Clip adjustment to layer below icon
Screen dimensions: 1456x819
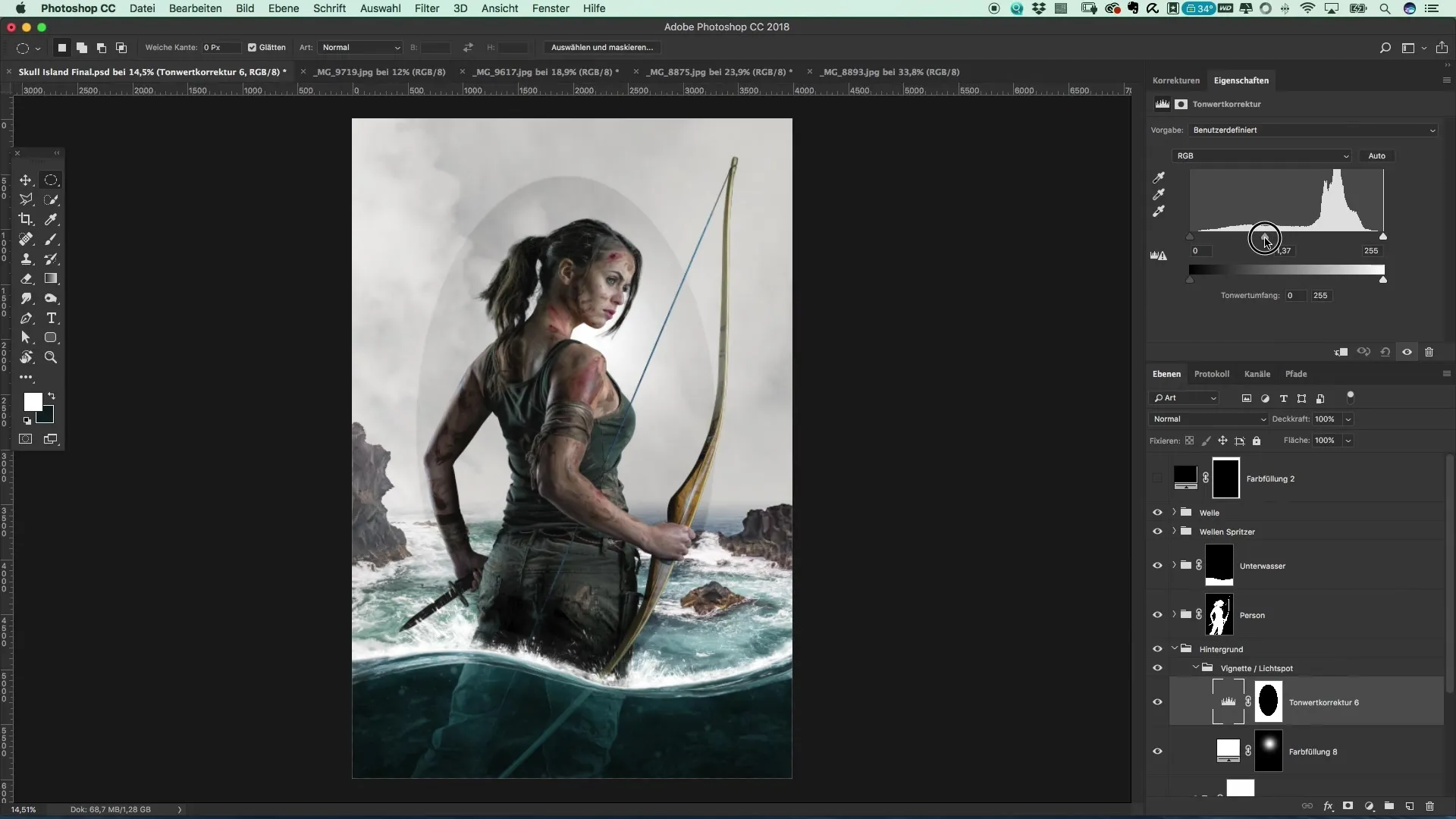(1341, 352)
